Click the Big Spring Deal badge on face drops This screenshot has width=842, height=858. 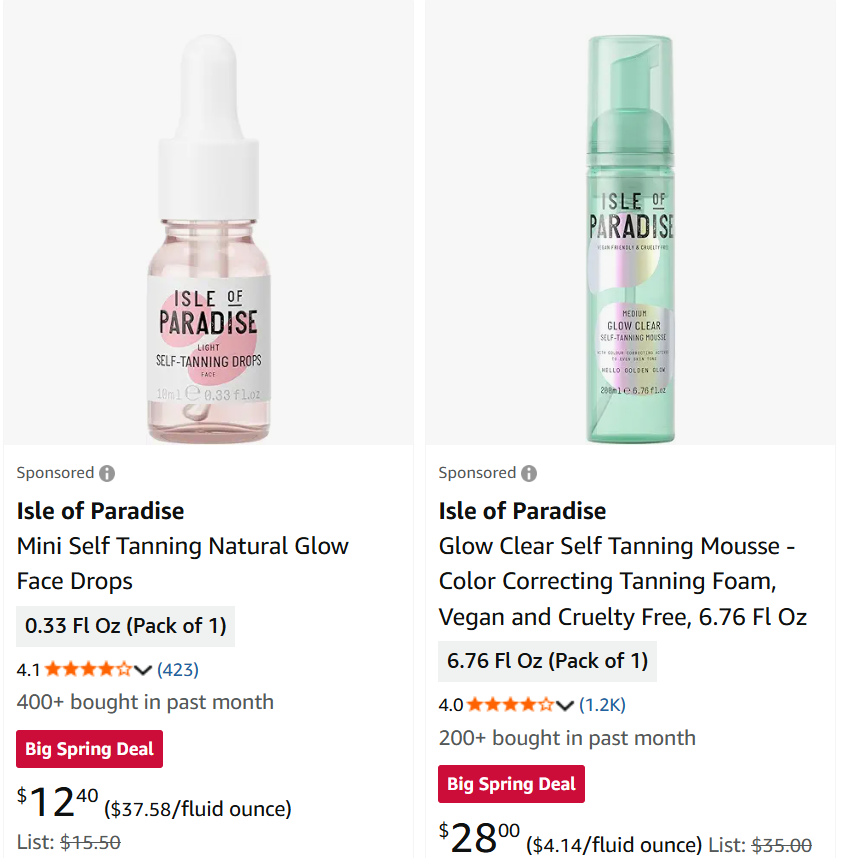[x=89, y=748]
